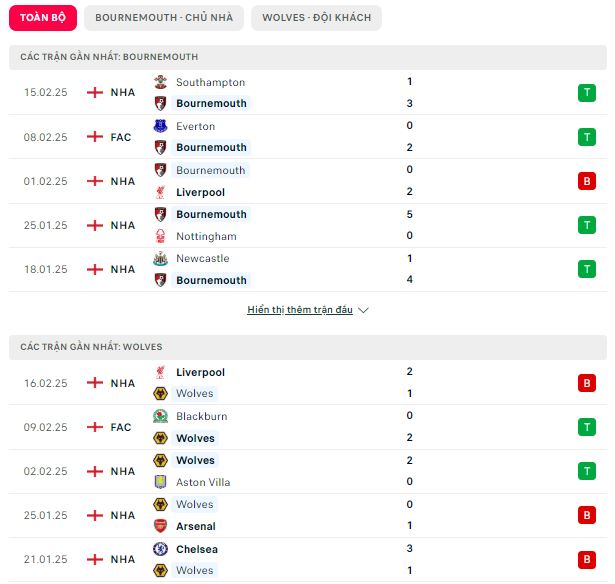Select the Toàn bộ tab
Image resolution: width=615 pixels, height=584 pixels.
pyautogui.click(x=43, y=18)
